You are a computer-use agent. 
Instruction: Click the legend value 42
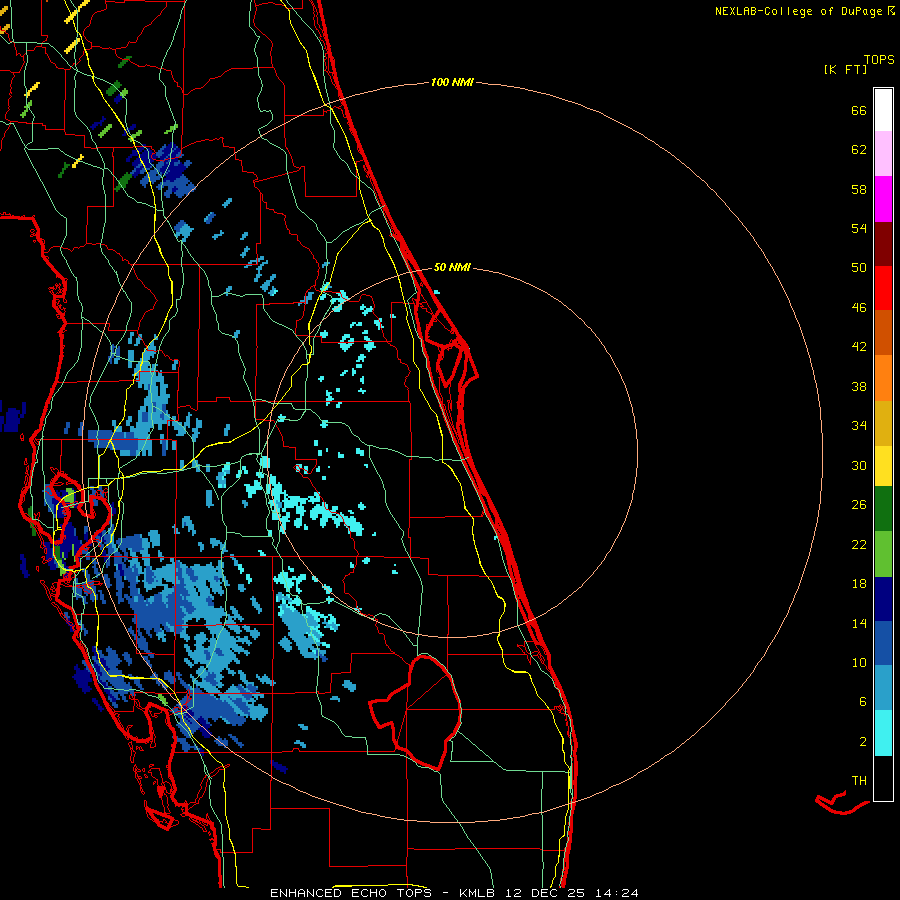pos(859,347)
